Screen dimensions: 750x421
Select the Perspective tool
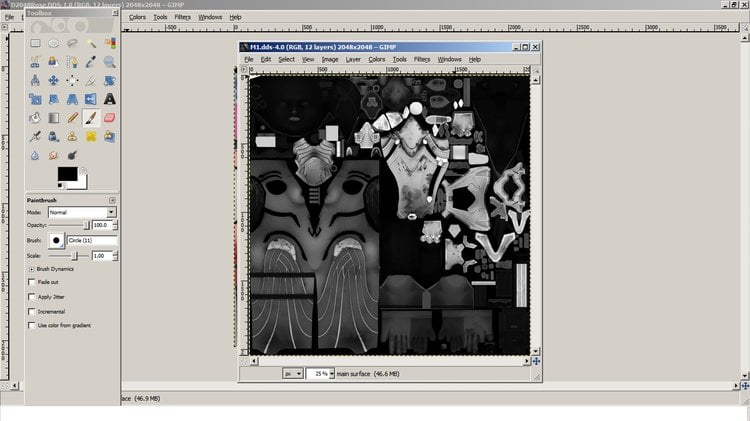pyautogui.click(x=72, y=100)
